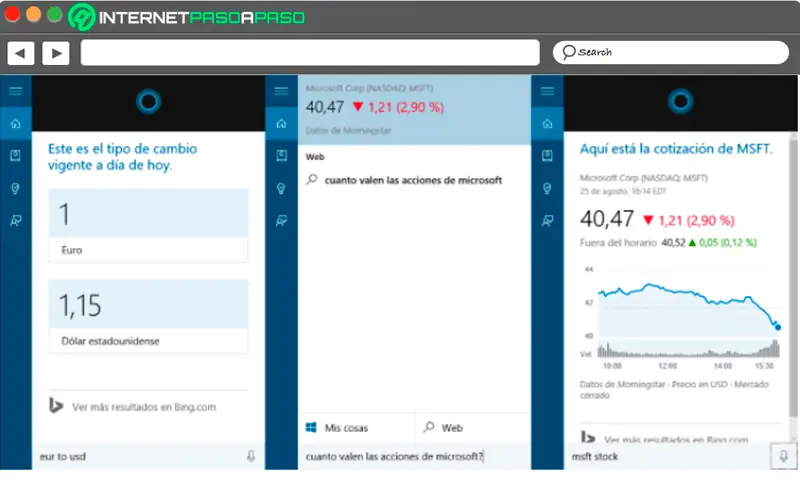Click the 'Euro' currency label
The image size is (800, 500).
(x=71, y=250)
